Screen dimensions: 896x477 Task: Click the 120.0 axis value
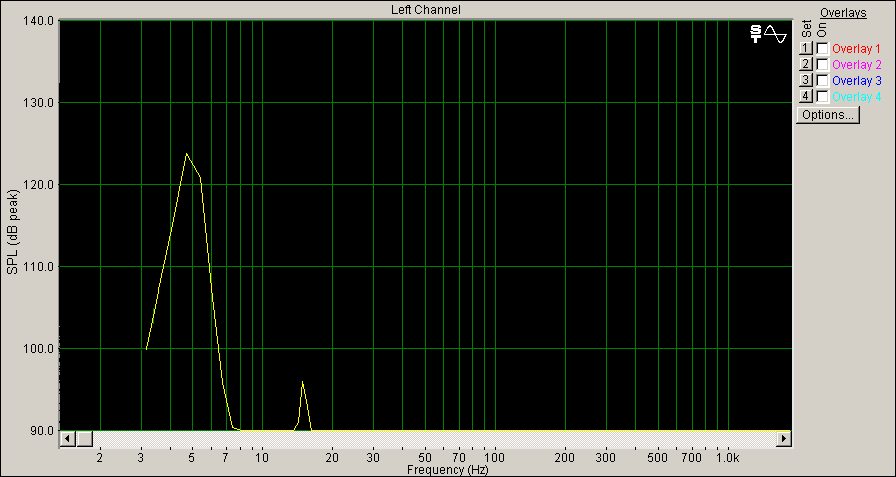[x=38, y=185]
